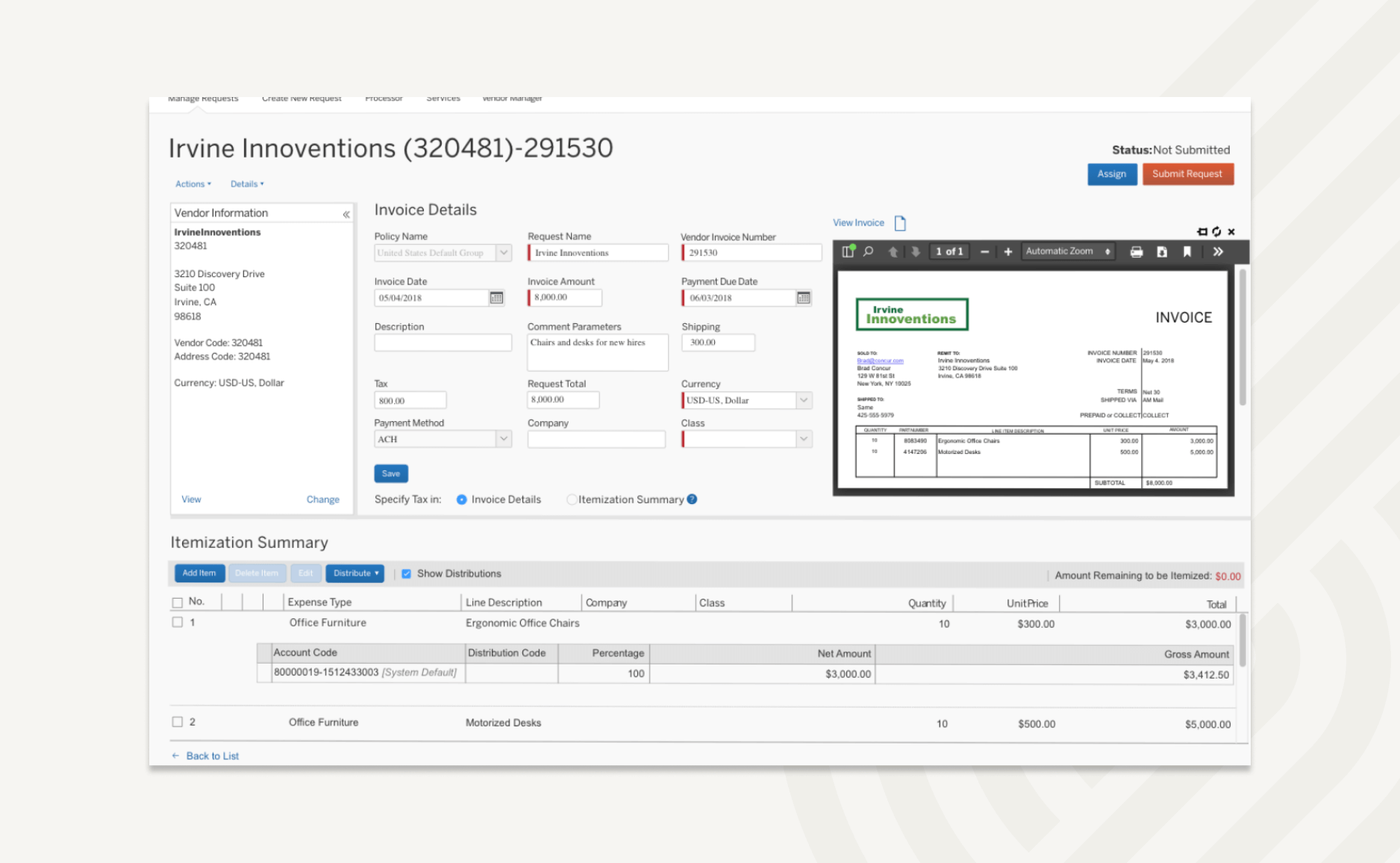Image resolution: width=1400 pixels, height=863 pixels.
Task: Click the Edit button in itemization toolbar
Action: pyautogui.click(x=306, y=573)
